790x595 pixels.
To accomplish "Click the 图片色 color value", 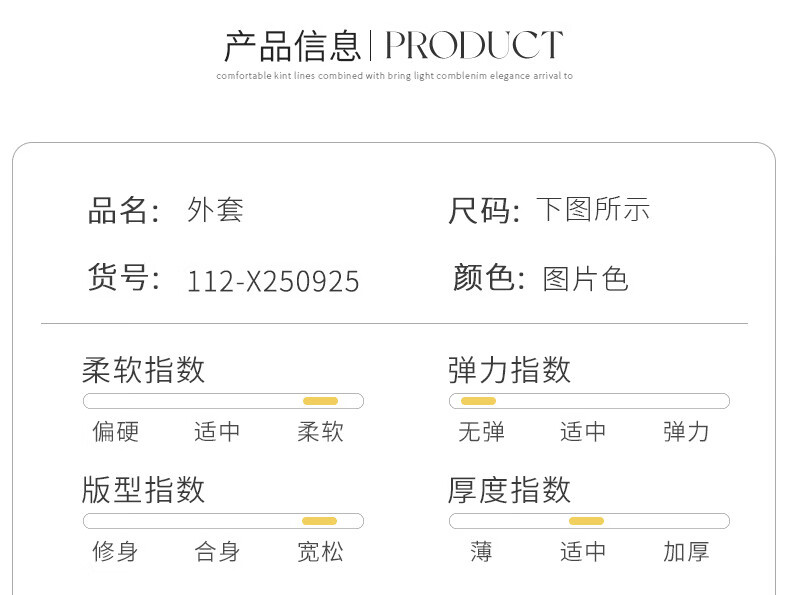I will pos(586,279).
